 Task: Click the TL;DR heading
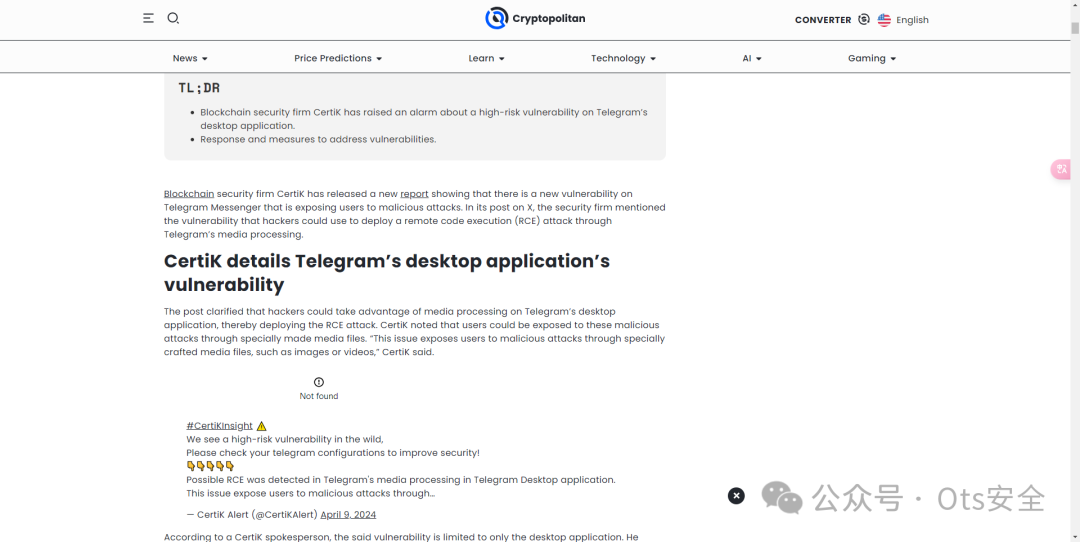[199, 87]
